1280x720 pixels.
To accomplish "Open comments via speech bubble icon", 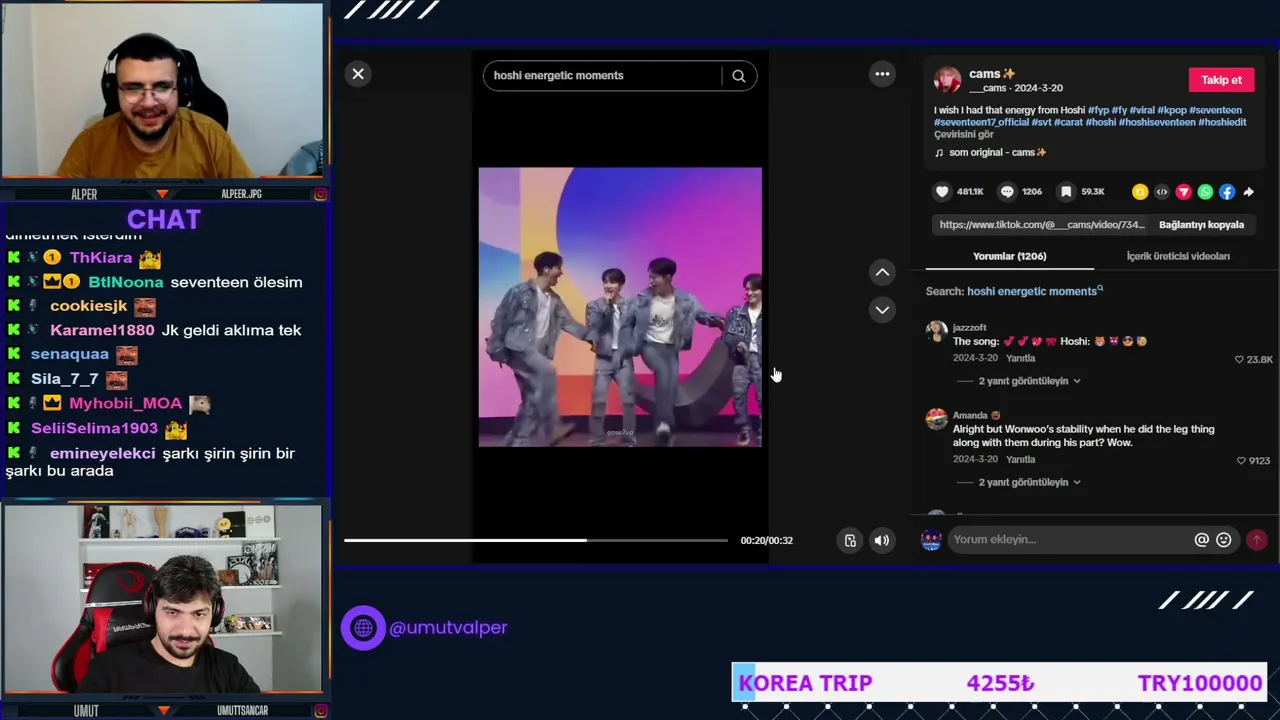I will (x=1007, y=192).
